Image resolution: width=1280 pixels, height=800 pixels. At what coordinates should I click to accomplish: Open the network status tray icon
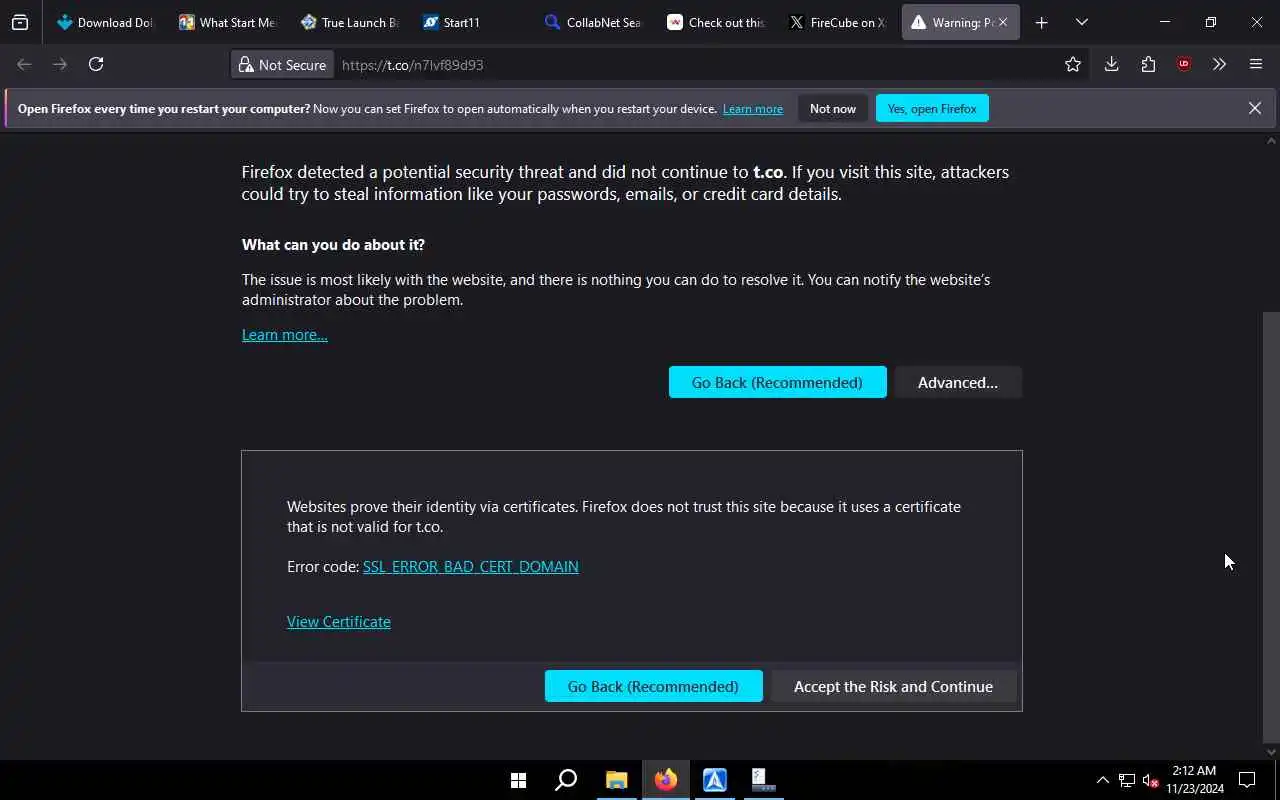pos(1127,780)
